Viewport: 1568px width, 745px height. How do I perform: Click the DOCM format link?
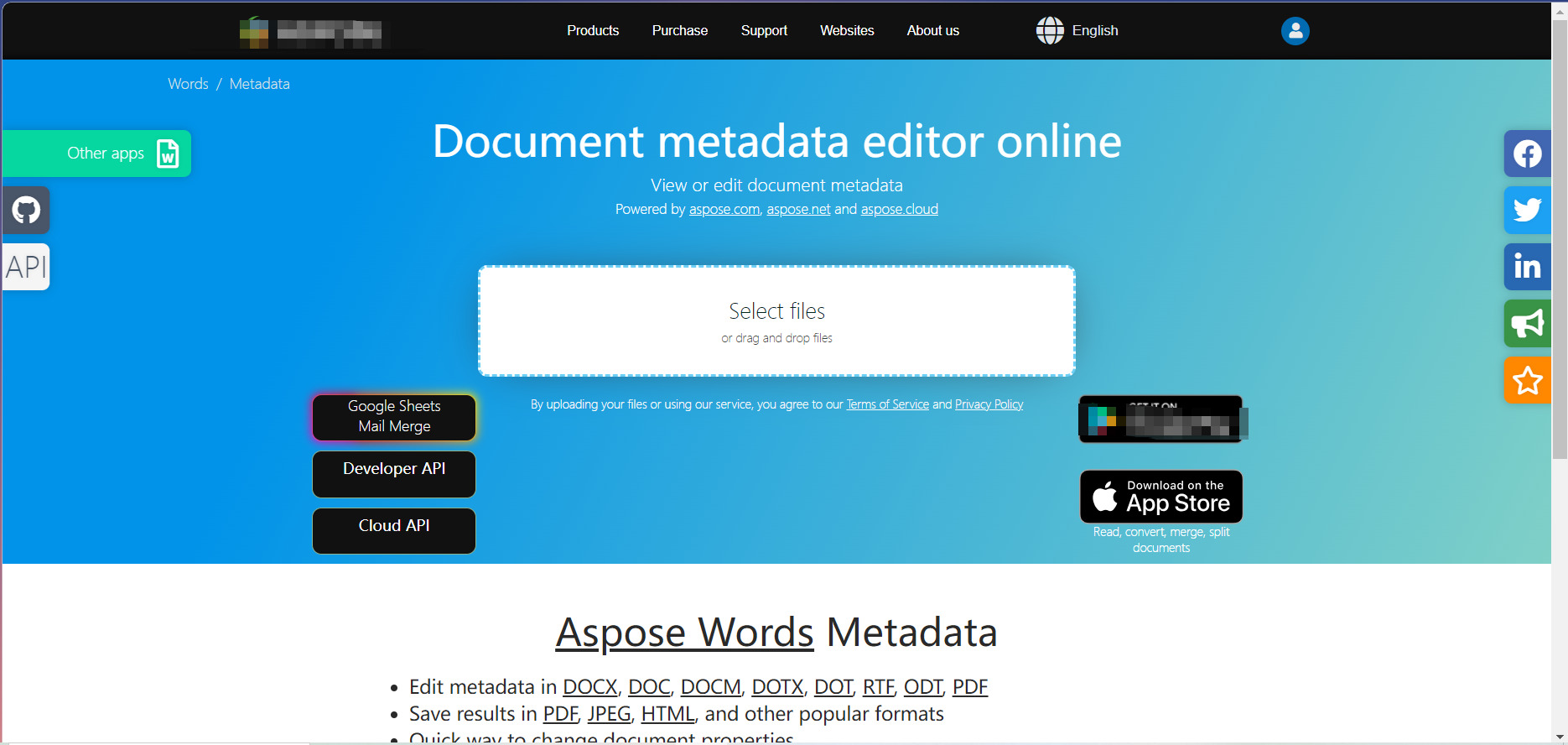(711, 687)
